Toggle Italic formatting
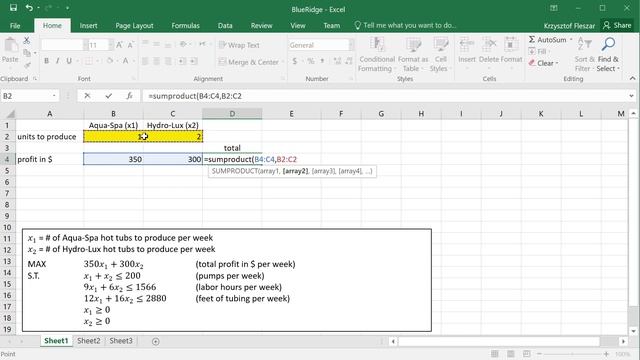The width and height of the screenshot is (640, 360). point(58,61)
